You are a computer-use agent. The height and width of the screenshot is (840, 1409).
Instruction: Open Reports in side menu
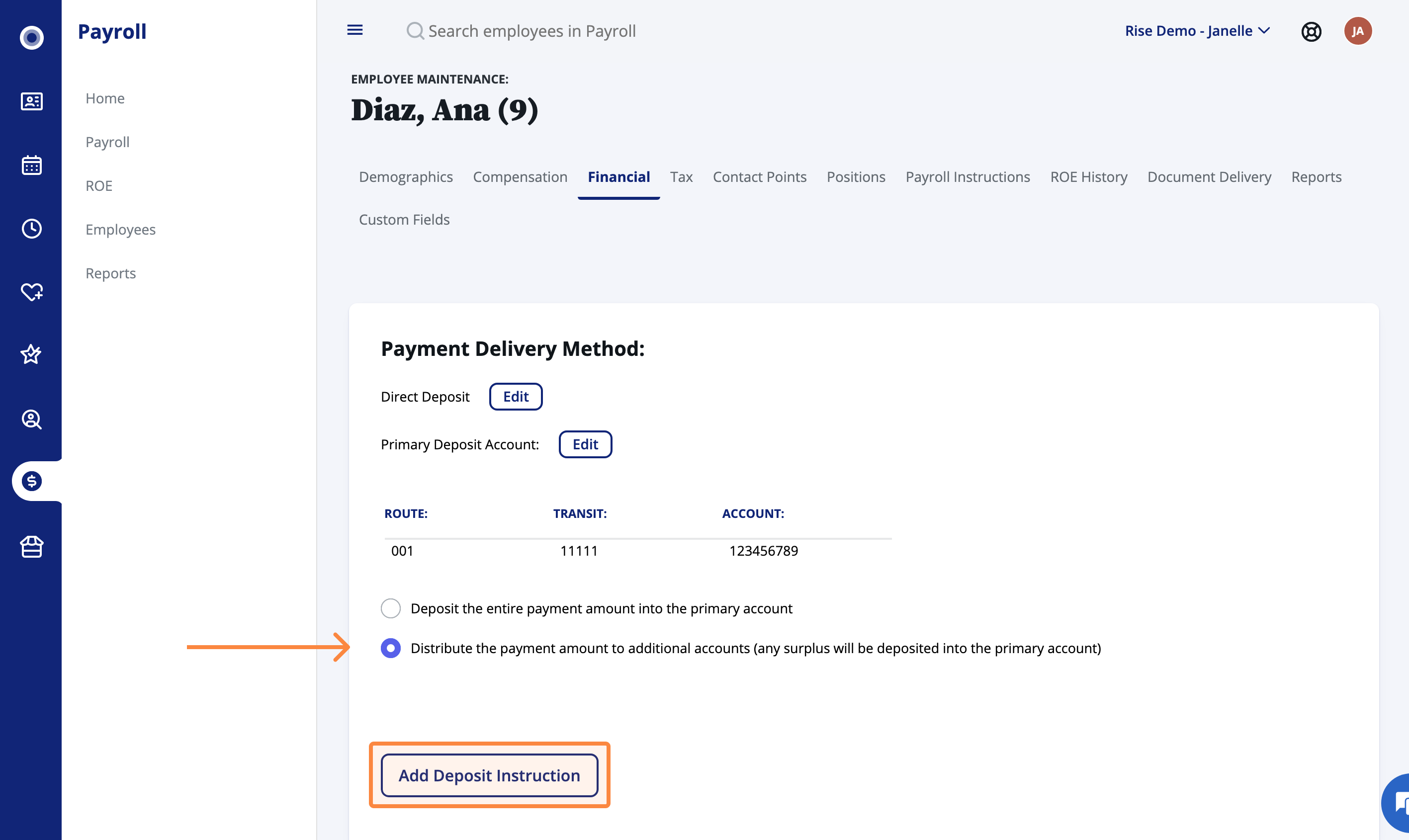[x=111, y=273]
